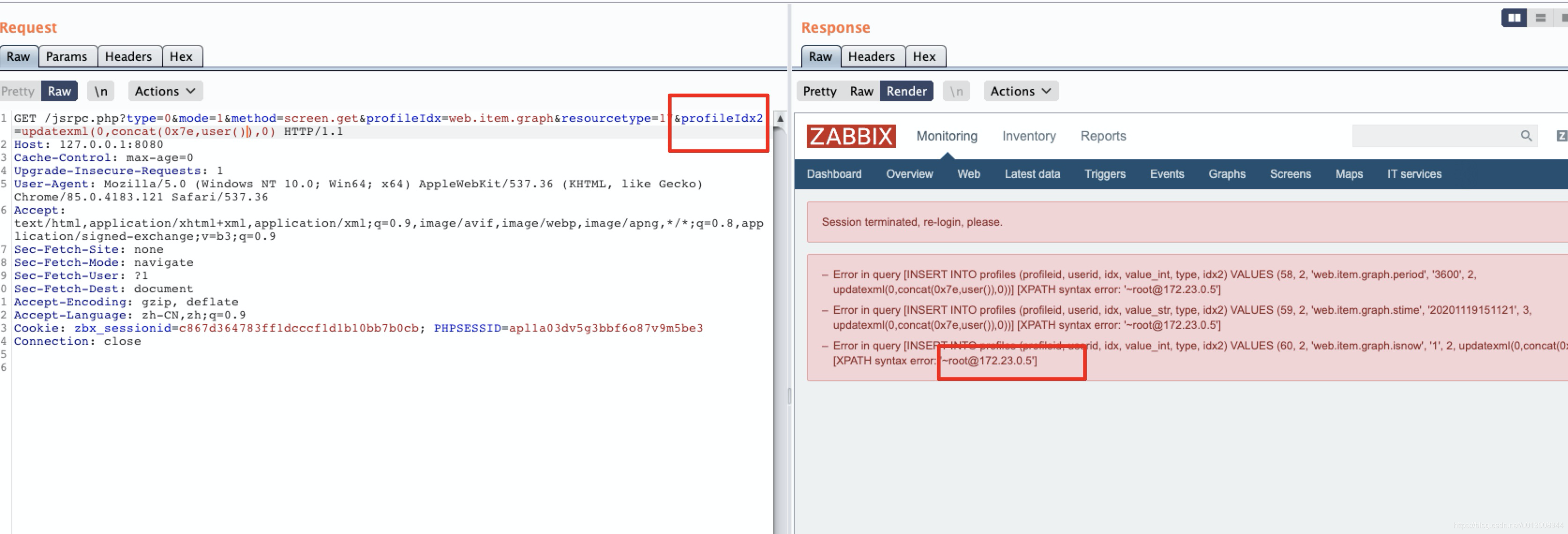Open Zabbix Reports menu
1568x534 pixels.
[x=1103, y=136]
